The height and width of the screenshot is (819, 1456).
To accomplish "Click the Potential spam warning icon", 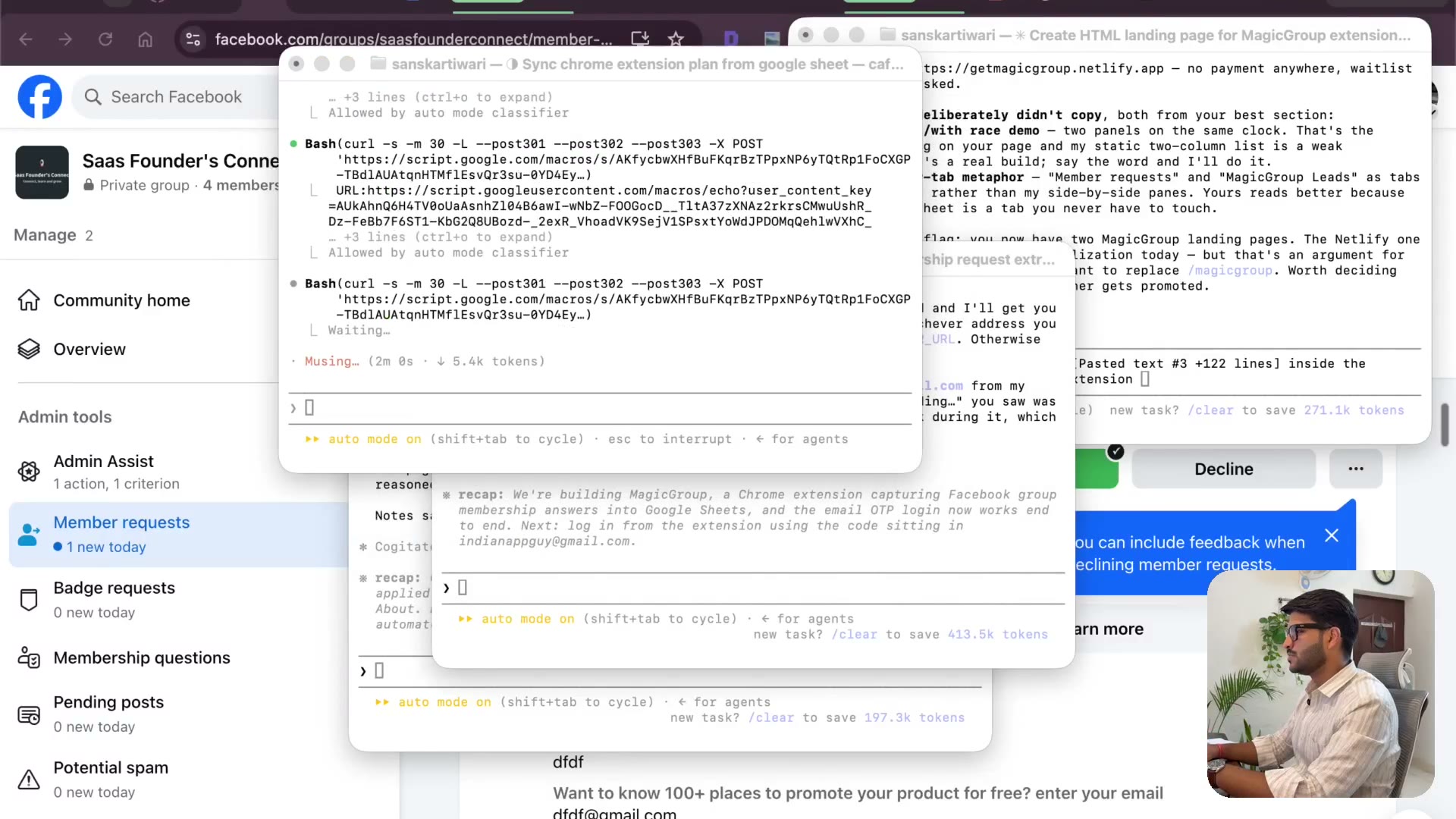I will click(29, 779).
